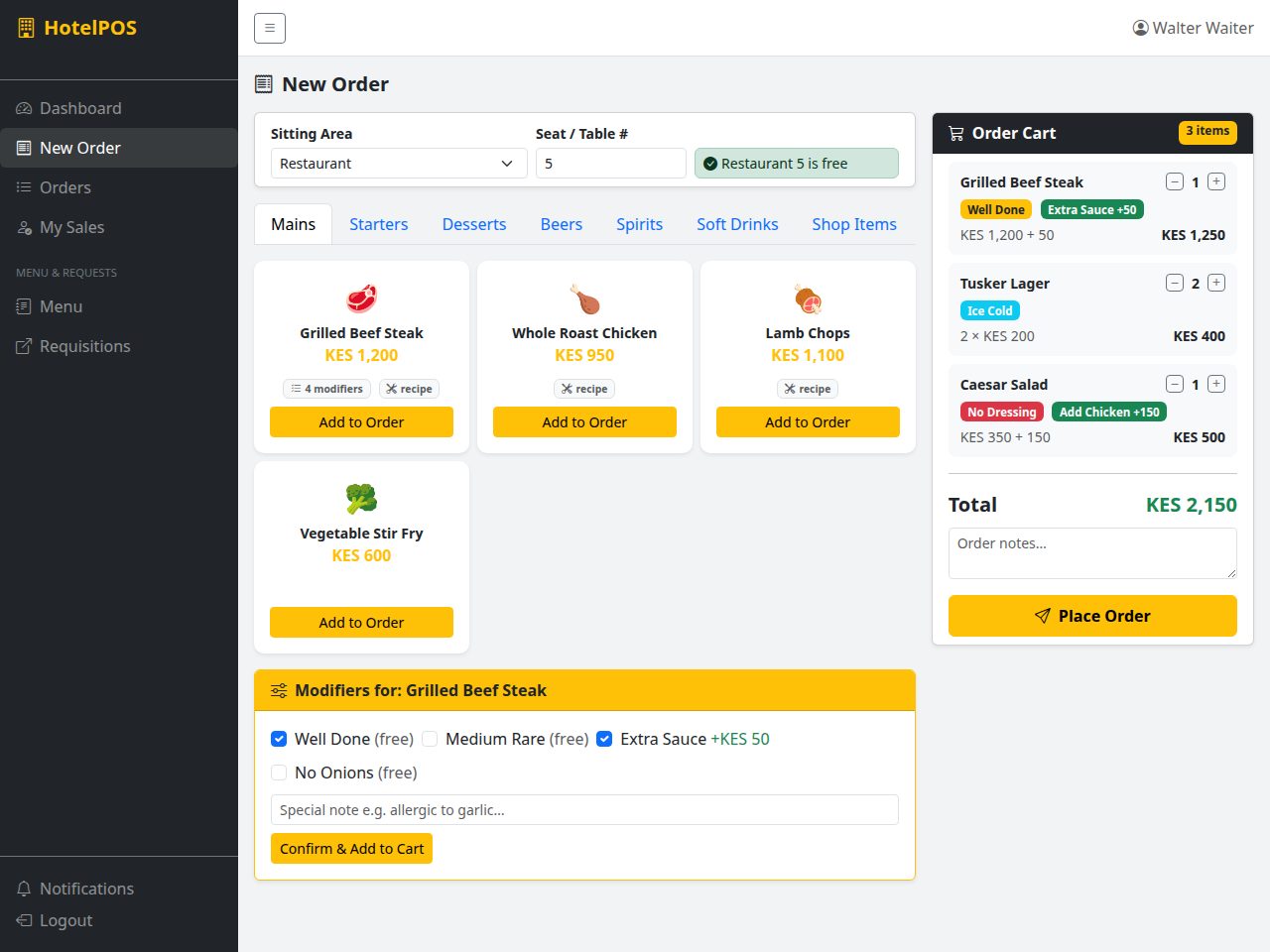Decrease Tusker Lager quantity in cart
1270x952 pixels.
point(1175,283)
